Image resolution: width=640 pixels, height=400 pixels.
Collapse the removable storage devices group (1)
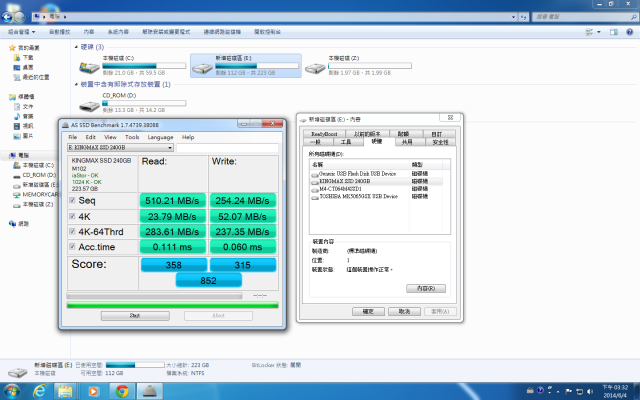pyautogui.click(x=76, y=84)
